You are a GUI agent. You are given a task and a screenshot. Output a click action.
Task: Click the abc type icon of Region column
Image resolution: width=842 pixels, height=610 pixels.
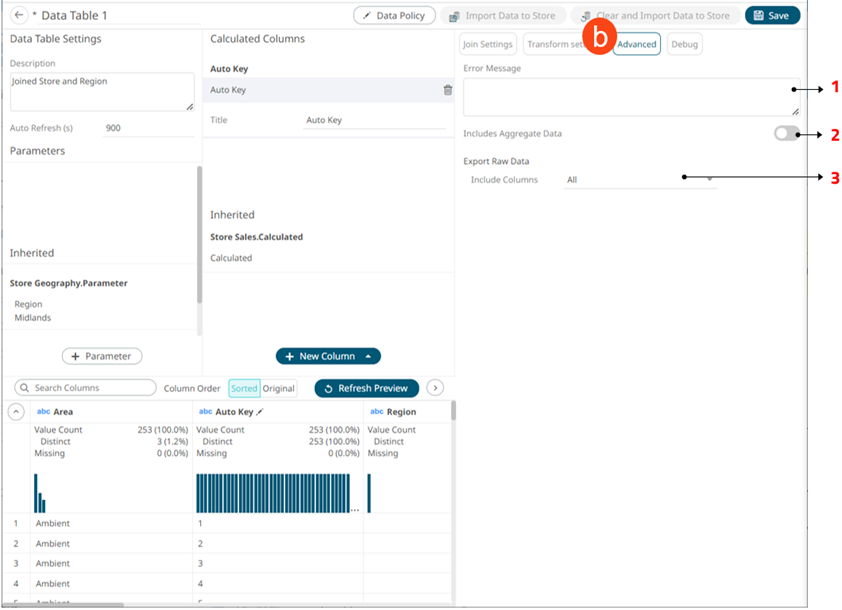tap(376, 412)
